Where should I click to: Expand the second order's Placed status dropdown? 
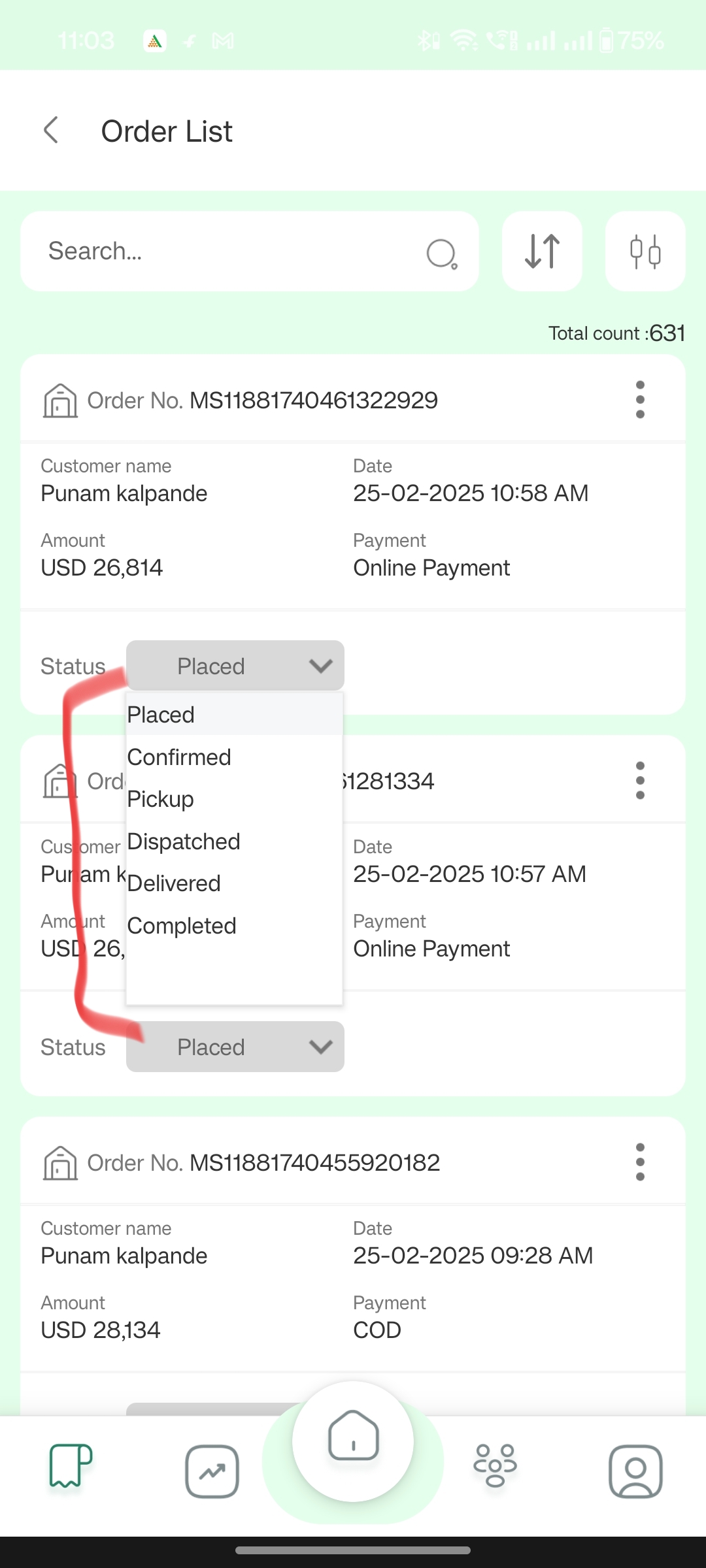point(235,1047)
